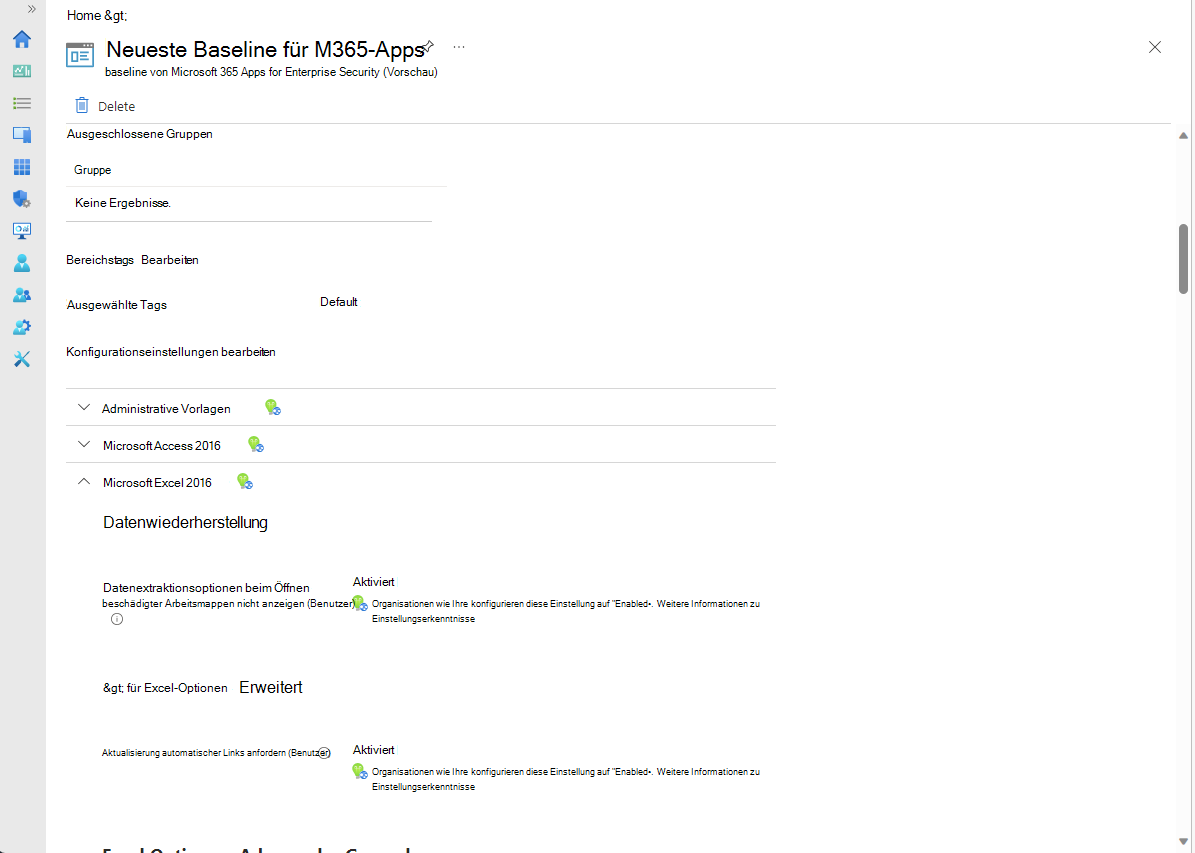The width and height of the screenshot is (1195, 853).
Task: Open the Dashboard chart icon in sidebar
Action: pos(22,71)
